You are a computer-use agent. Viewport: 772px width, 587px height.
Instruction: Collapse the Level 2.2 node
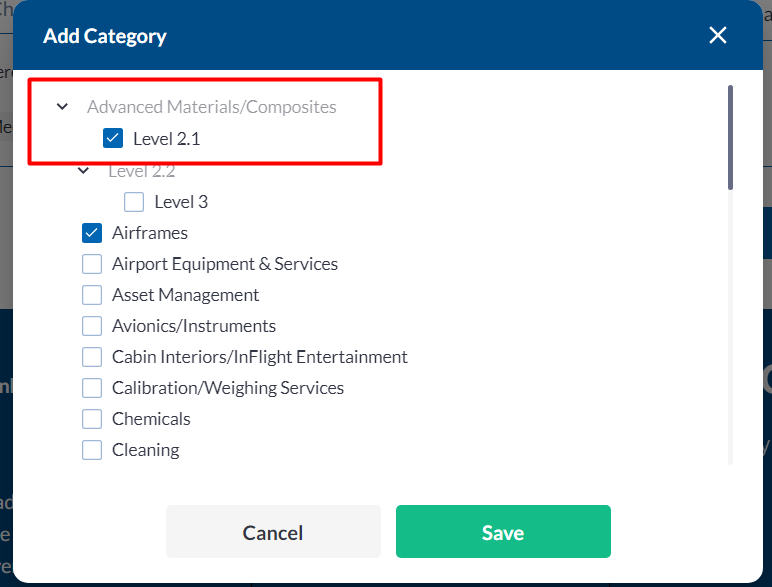[83, 171]
